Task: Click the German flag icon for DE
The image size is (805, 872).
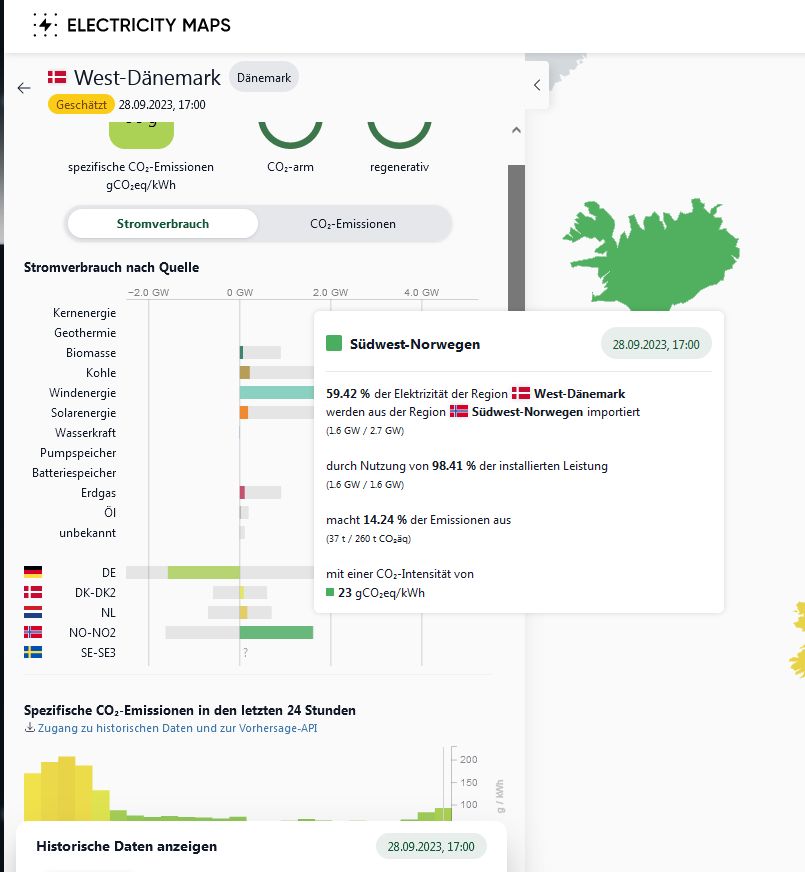Action: coord(33,572)
